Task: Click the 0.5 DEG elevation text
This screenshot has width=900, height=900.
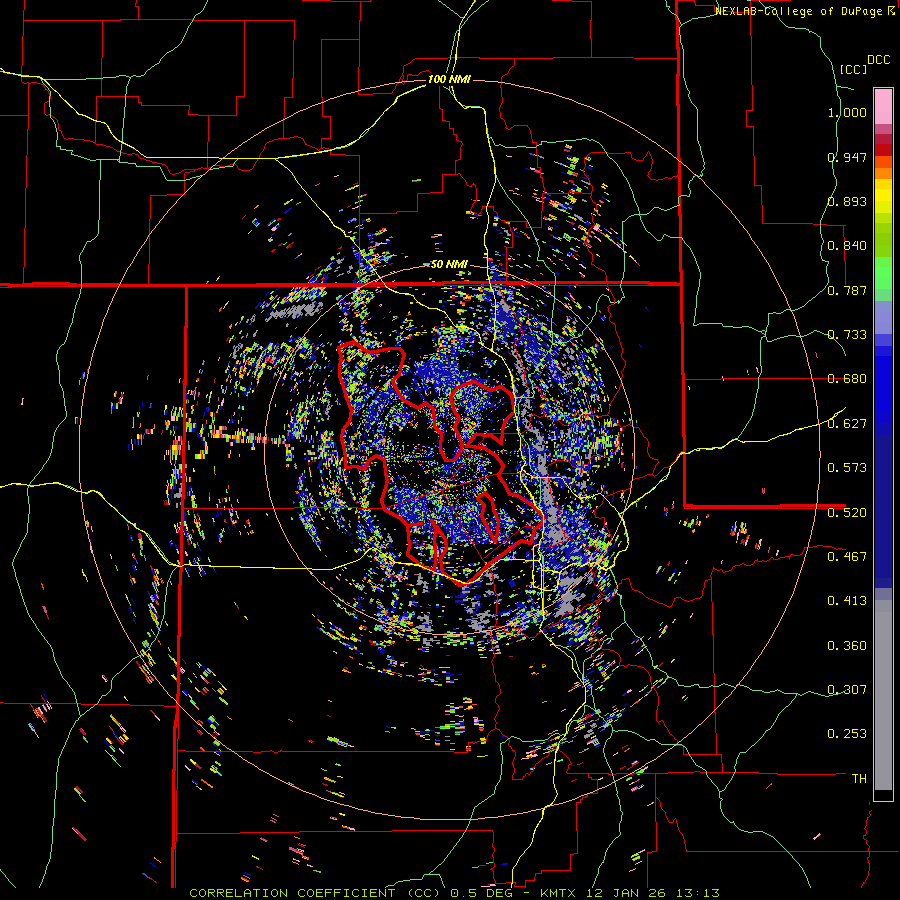Action: (x=481, y=893)
